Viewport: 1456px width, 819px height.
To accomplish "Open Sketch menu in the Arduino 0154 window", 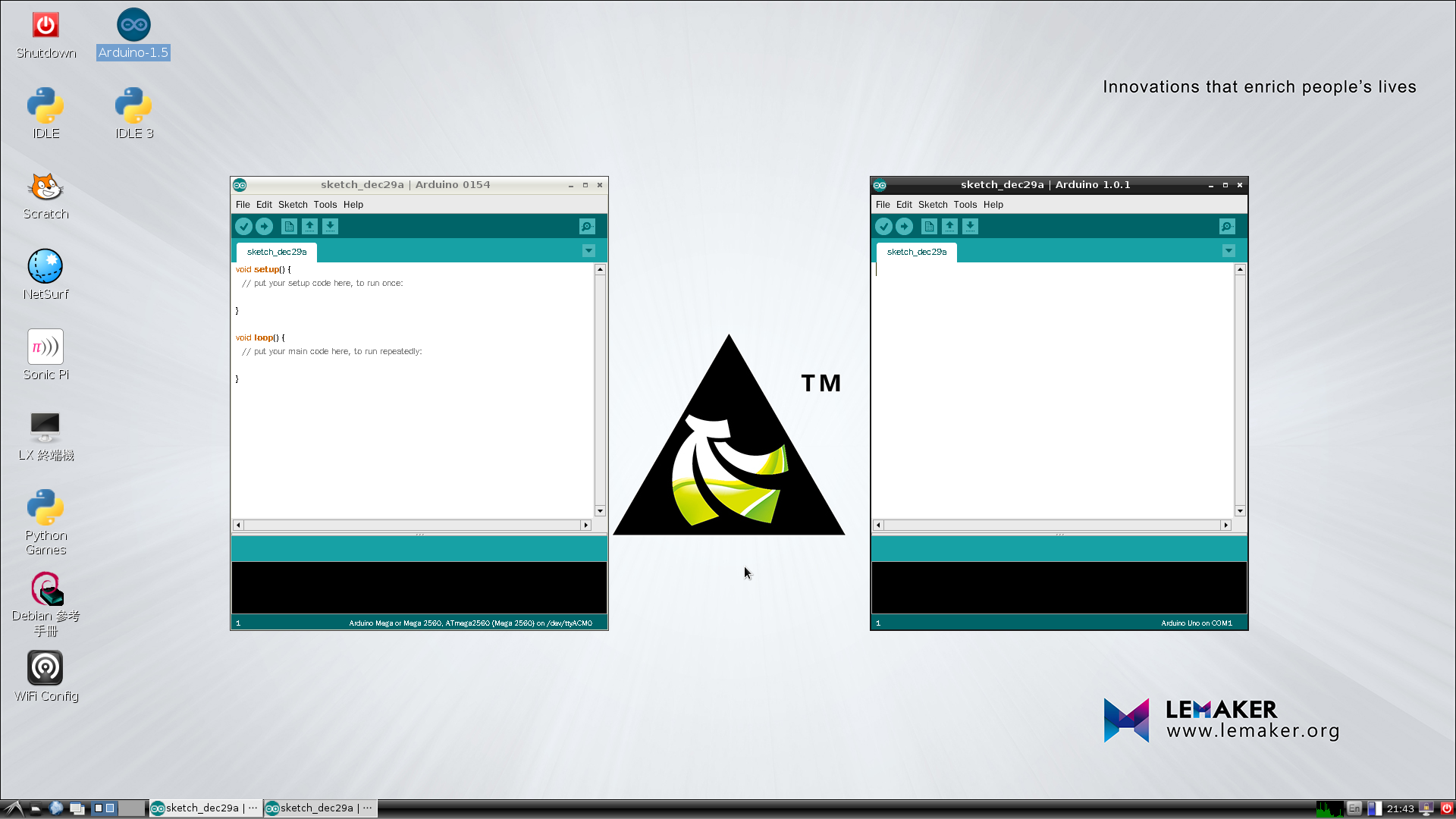I will 293,205.
